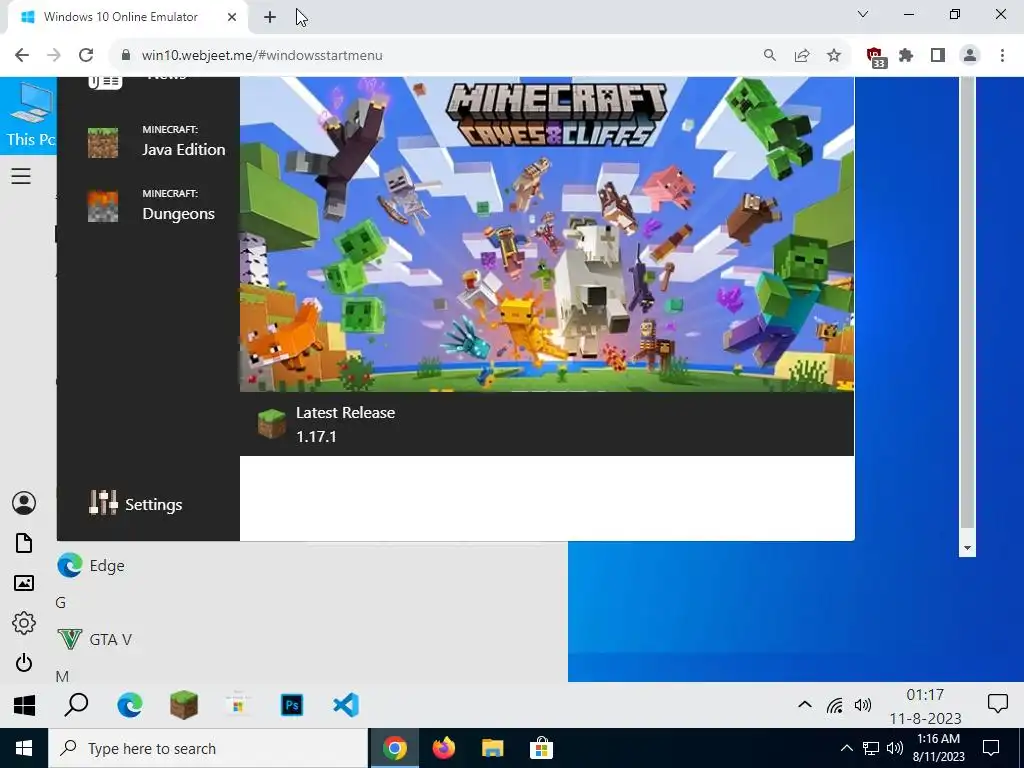
Task: Open the user account icon in start menu
Action: 24,503
